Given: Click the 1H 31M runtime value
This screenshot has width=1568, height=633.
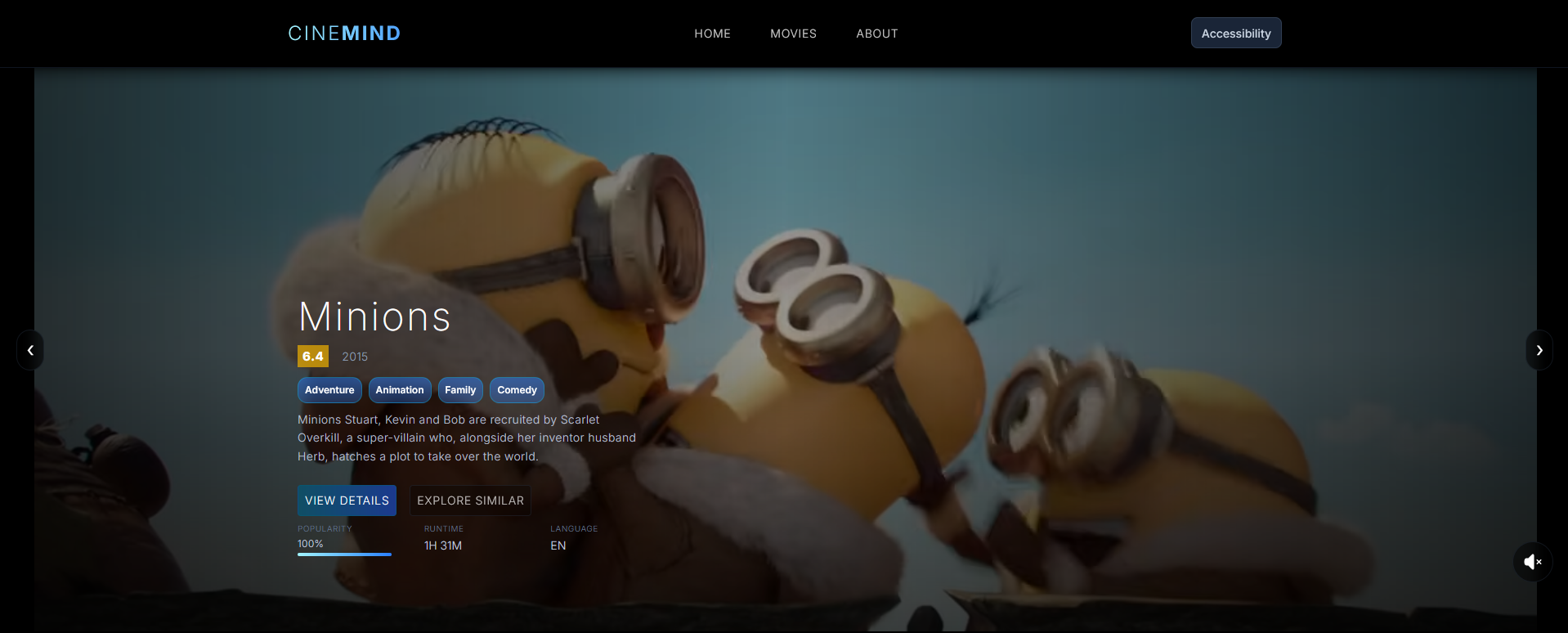Looking at the screenshot, I should [443, 545].
